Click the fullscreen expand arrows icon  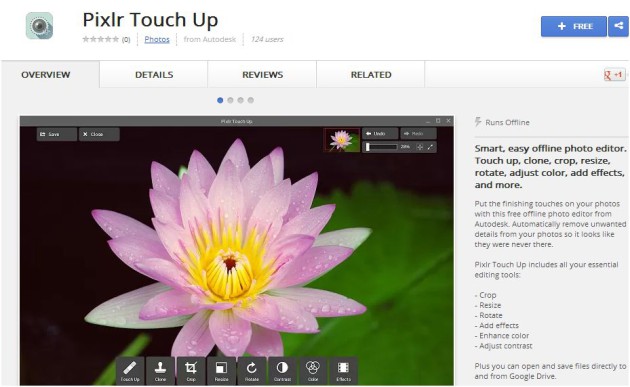430,147
